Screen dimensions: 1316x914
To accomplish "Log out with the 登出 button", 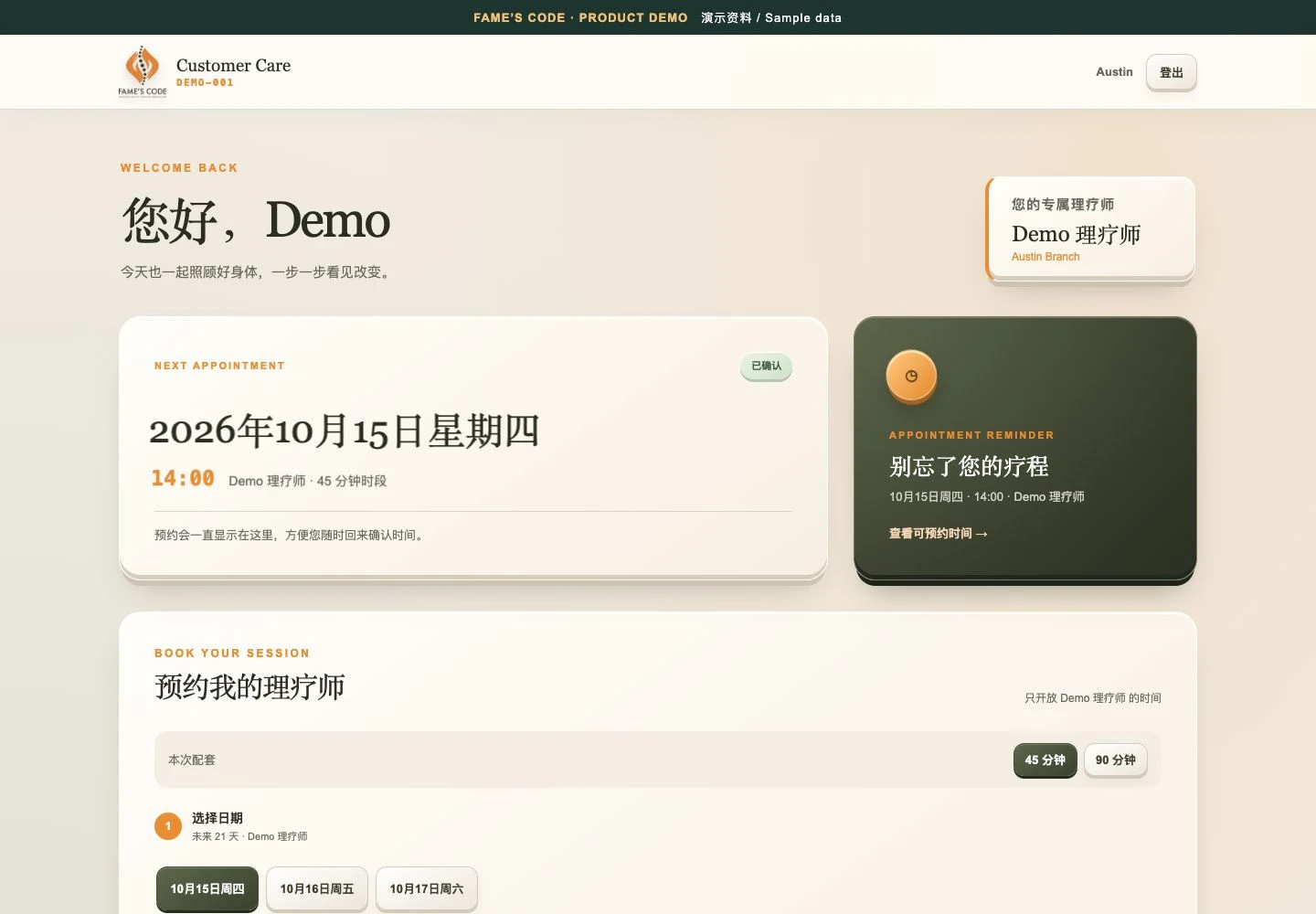I will (1172, 72).
